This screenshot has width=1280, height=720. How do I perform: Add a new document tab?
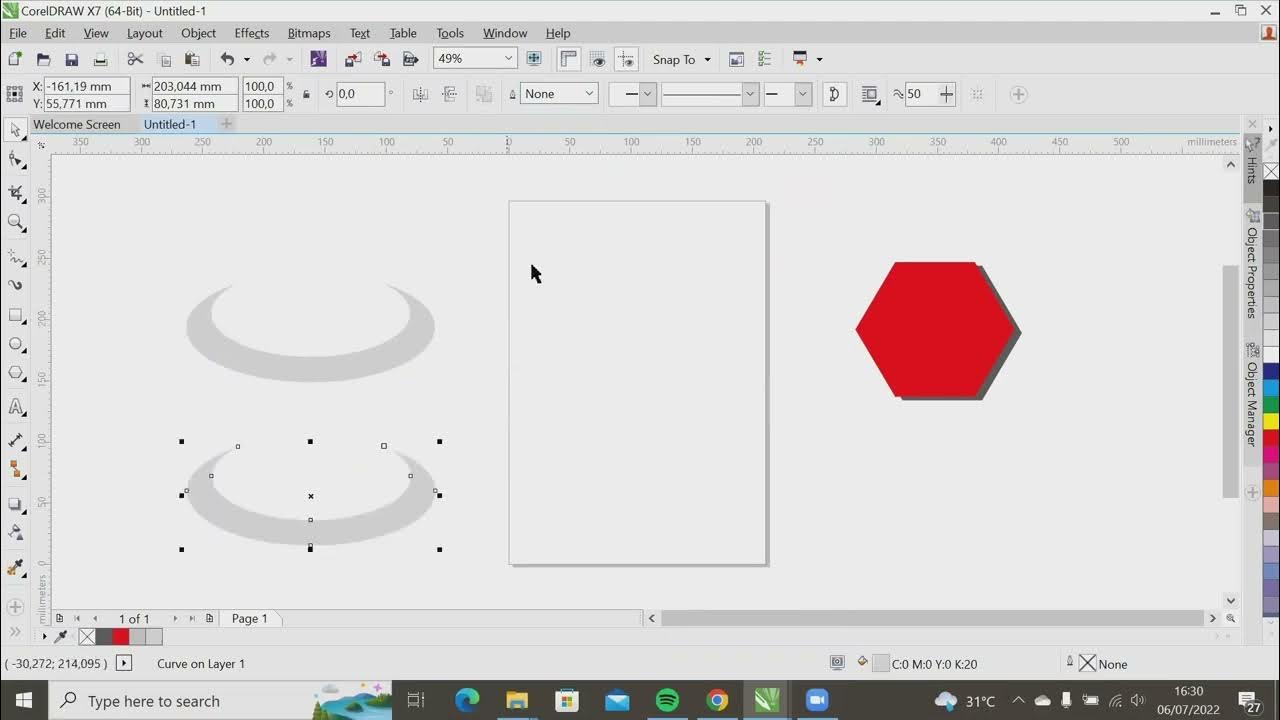(226, 124)
